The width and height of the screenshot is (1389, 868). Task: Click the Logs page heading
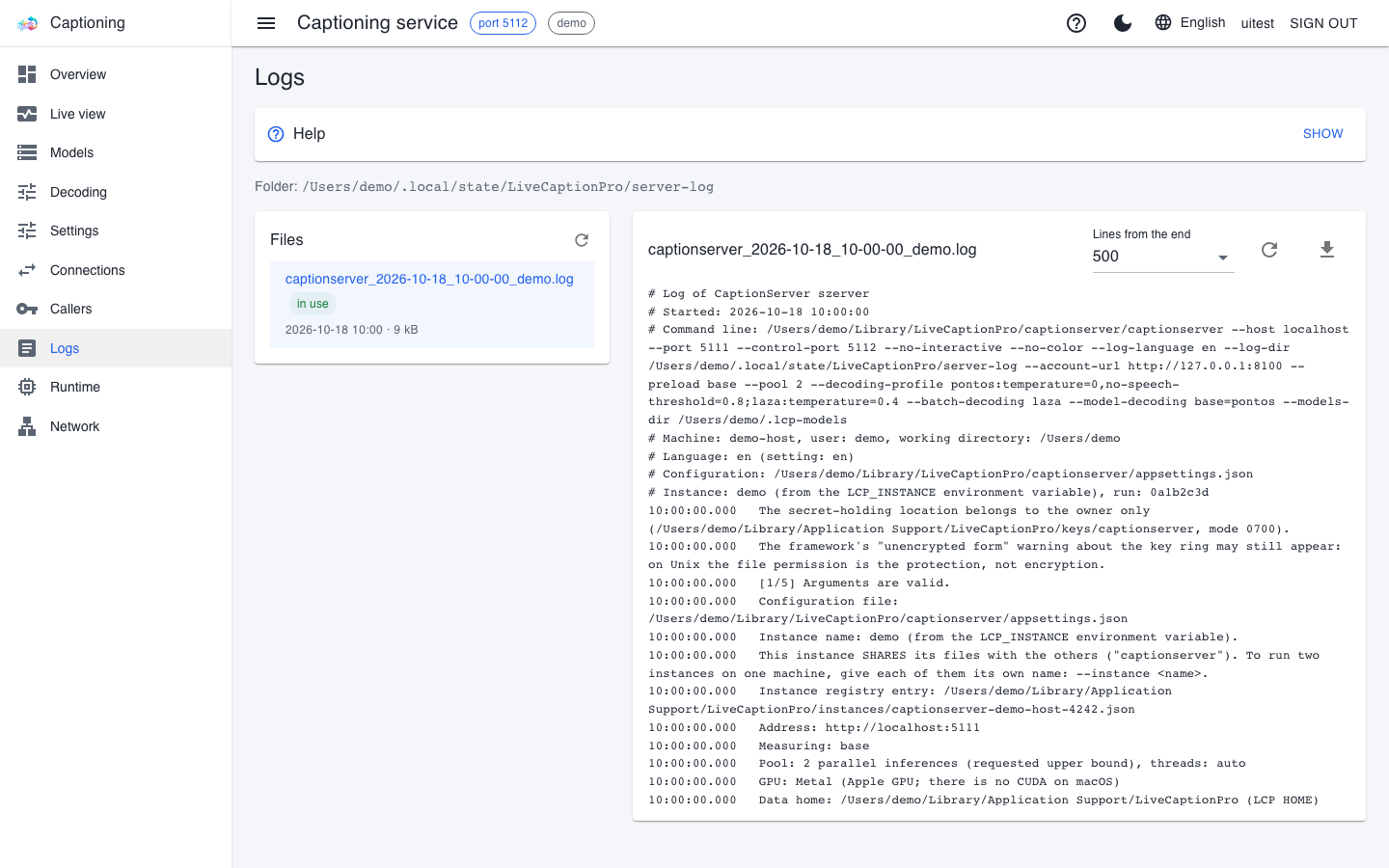coord(280,77)
